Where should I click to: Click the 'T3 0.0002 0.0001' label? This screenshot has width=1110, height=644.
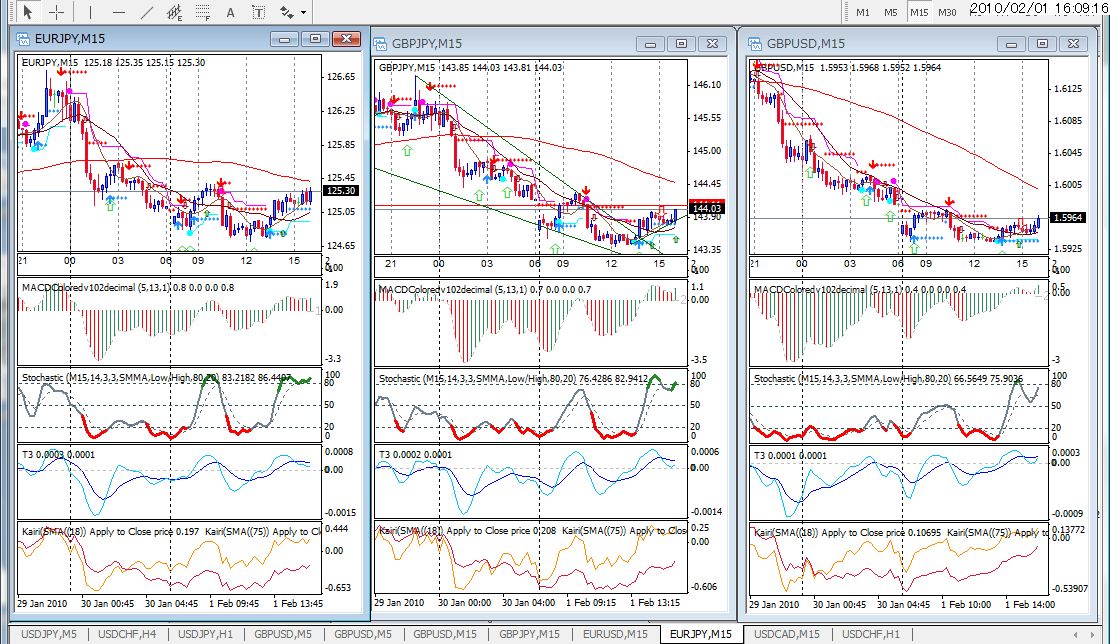coord(415,454)
